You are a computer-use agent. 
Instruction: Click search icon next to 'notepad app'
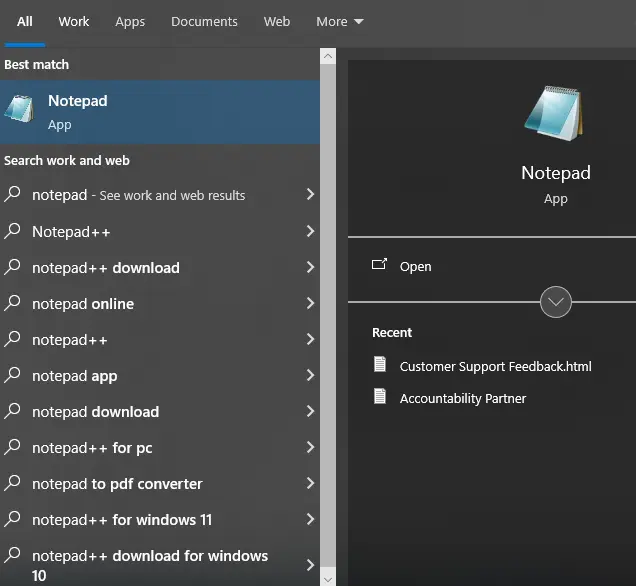coord(12,375)
